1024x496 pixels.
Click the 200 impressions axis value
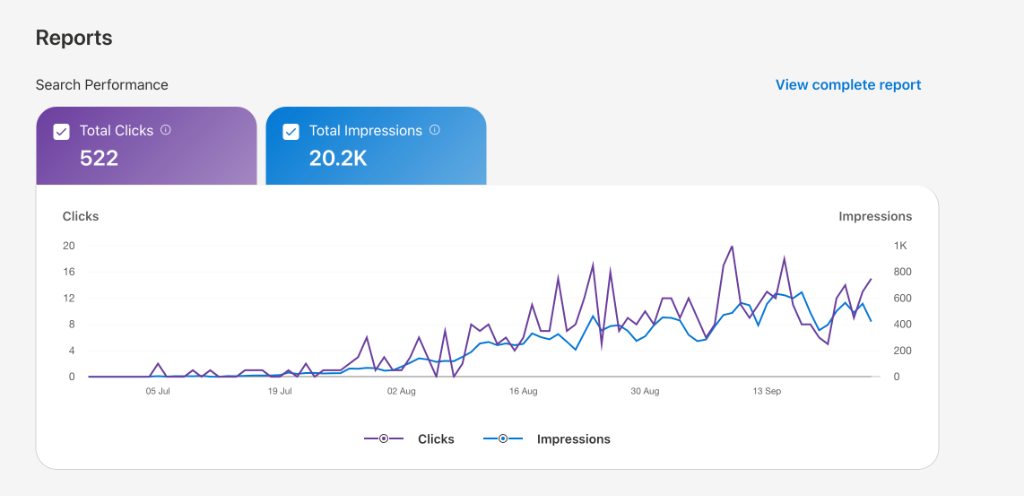point(903,350)
